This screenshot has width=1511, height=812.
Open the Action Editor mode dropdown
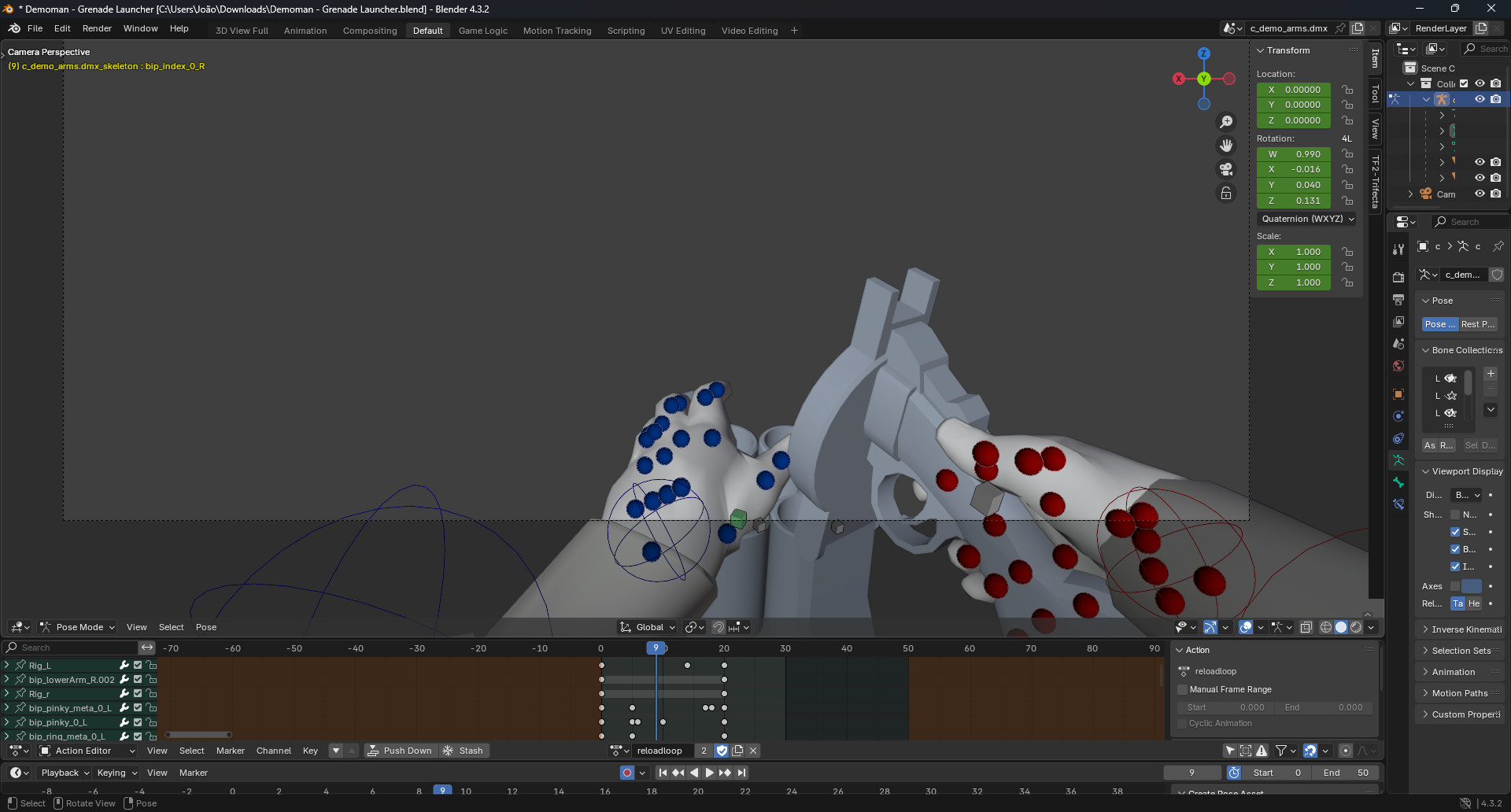click(87, 751)
